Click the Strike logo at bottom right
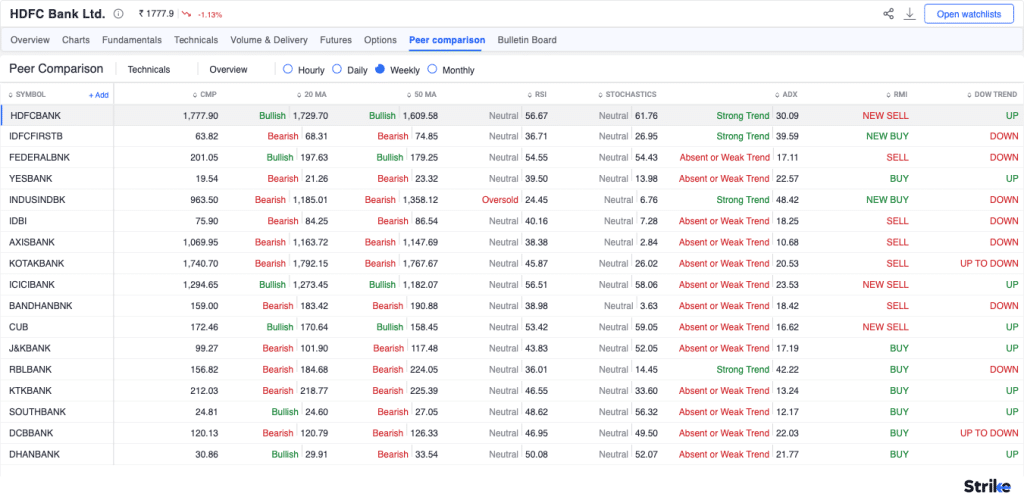This screenshot has height=503, width=1024. tap(987, 486)
